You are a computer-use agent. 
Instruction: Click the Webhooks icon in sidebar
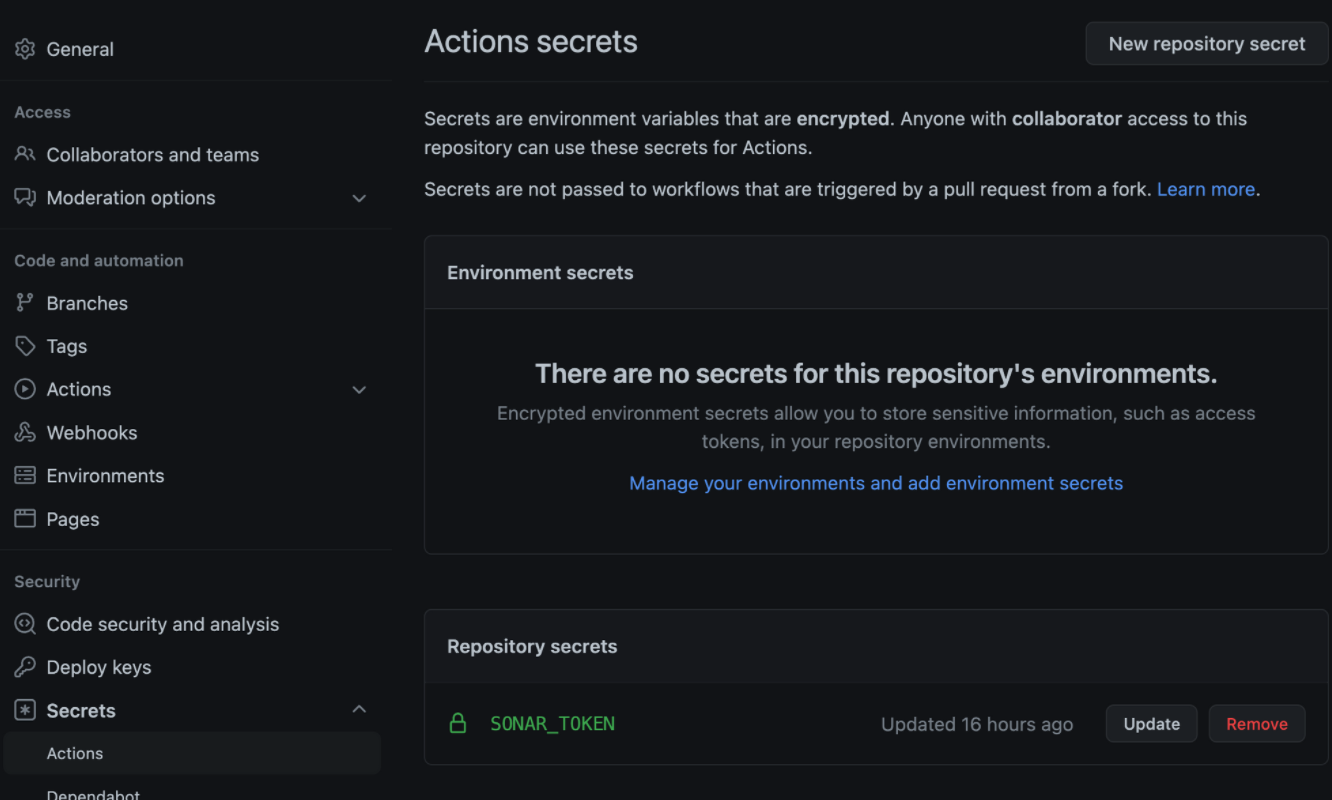(25, 433)
